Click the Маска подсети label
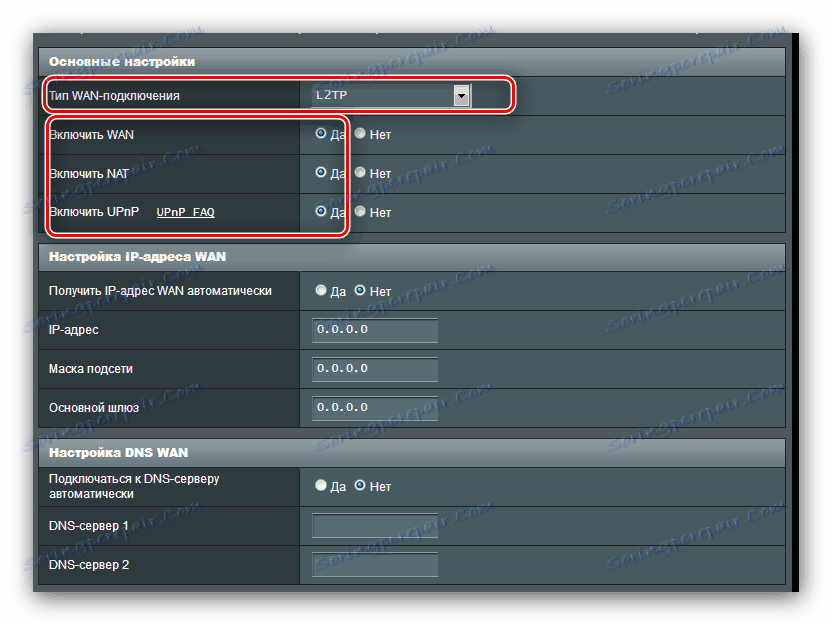The width and height of the screenshot is (832, 625). pos(91,369)
